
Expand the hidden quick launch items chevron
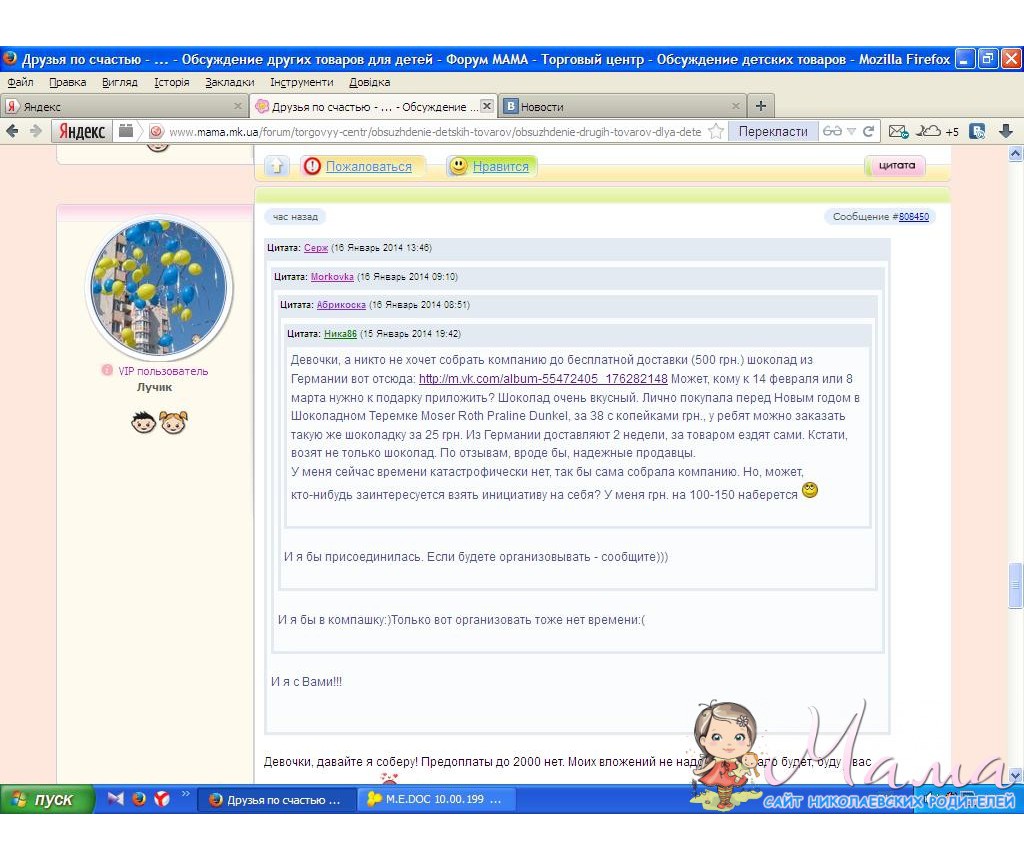coord(185,795)
